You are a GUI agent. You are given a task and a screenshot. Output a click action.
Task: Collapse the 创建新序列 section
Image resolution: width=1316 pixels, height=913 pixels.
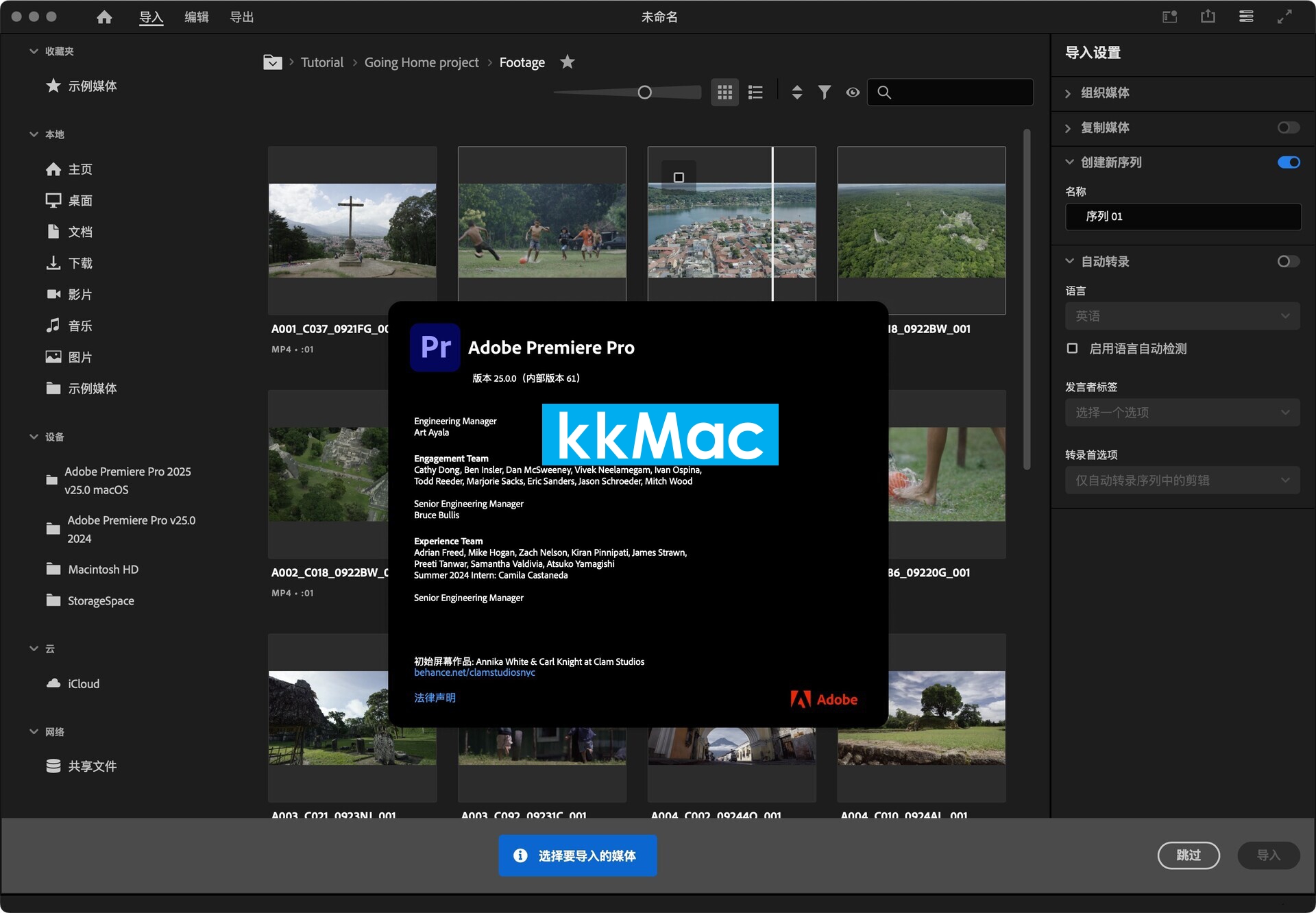1069,162
